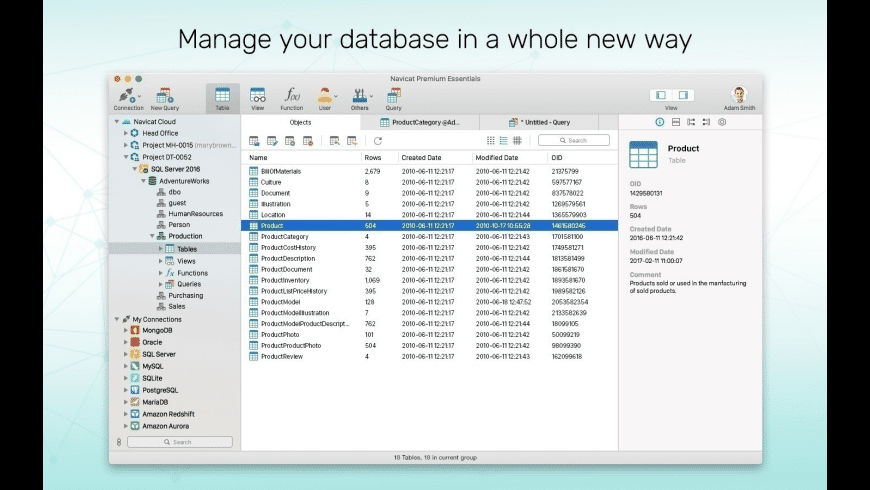Click the Function toolbar icon
This screenshot has height=490, width=870.
pos(291,96)
